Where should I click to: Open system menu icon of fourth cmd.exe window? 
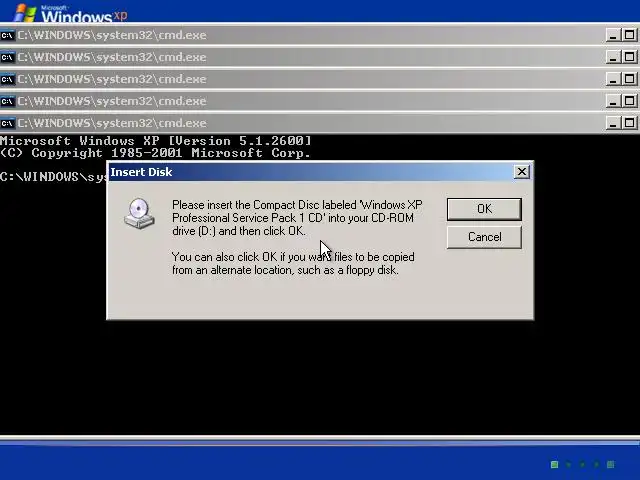7,102
